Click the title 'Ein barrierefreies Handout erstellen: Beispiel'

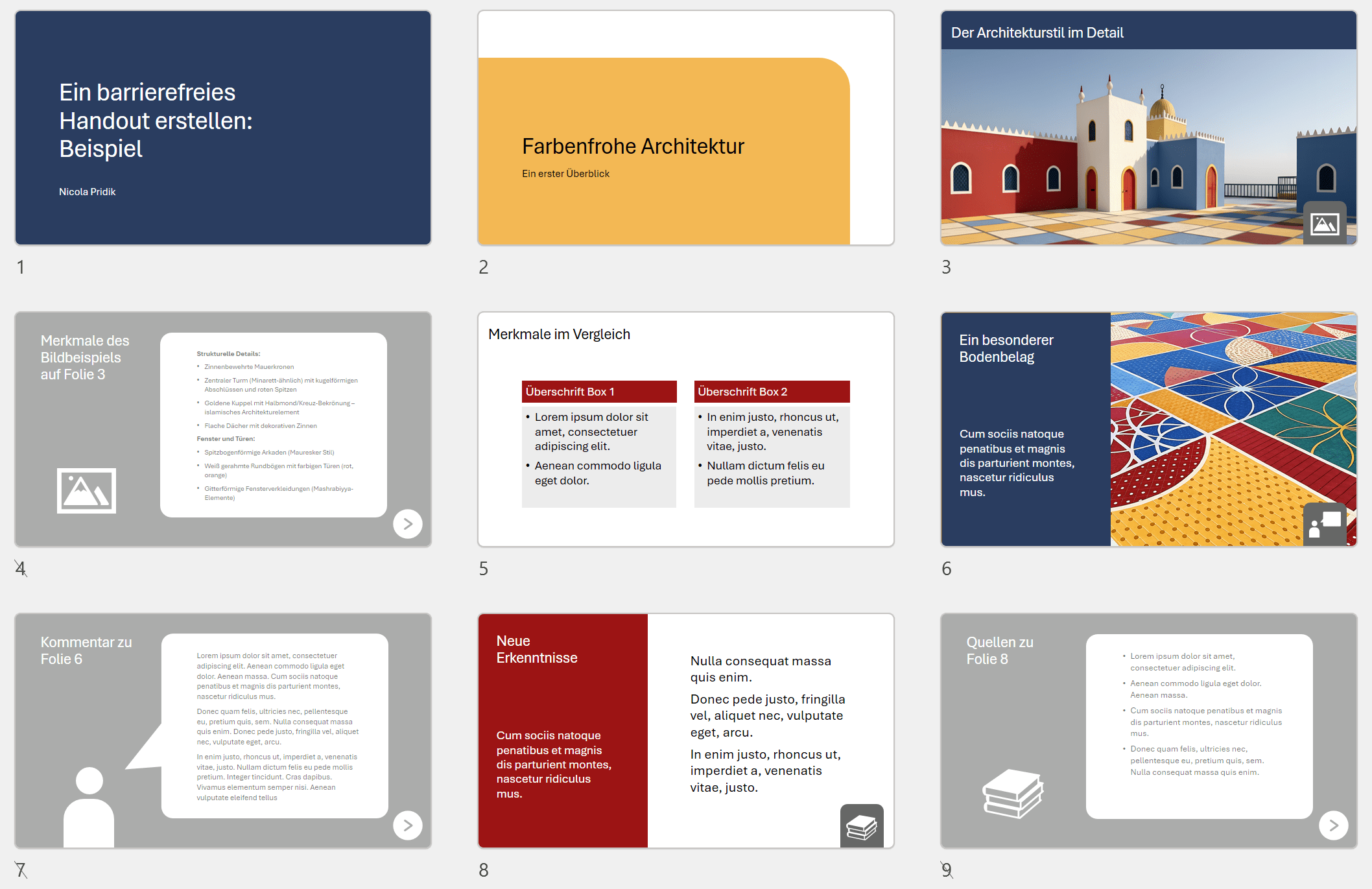pos(156,121)
